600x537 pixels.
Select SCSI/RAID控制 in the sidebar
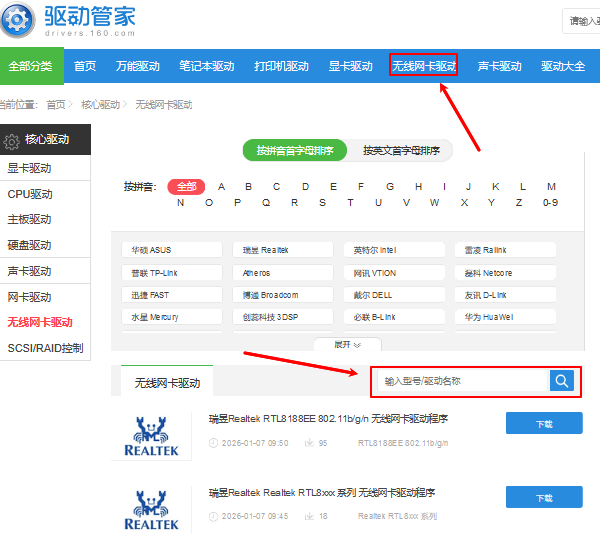tap(45, 348)
